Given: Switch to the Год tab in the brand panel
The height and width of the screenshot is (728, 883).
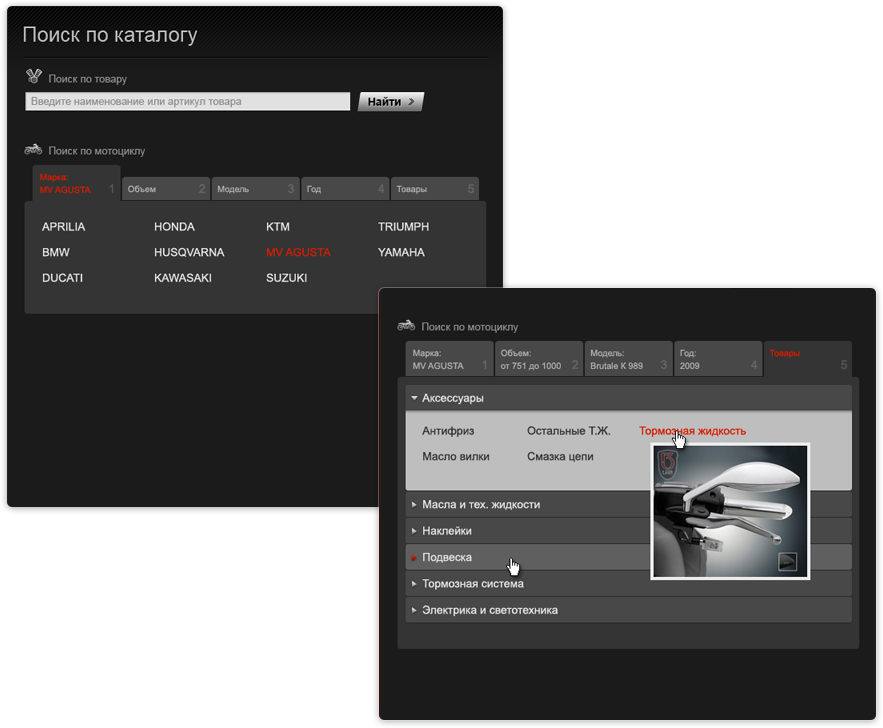Looking at the screenshot, I should pyautogui.click(x=345, y=189).
